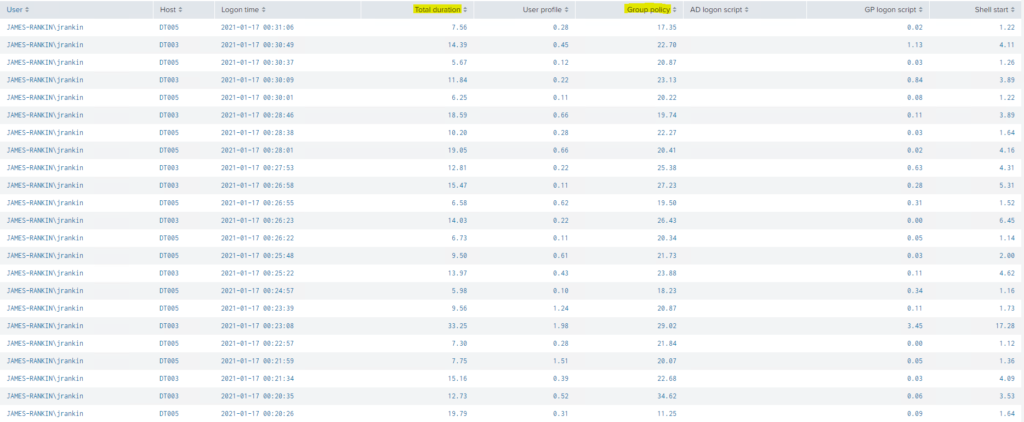This screenshot has width=1024, height=422.
Task: Select Total duration value 14.39
Action: pos(457,45)
